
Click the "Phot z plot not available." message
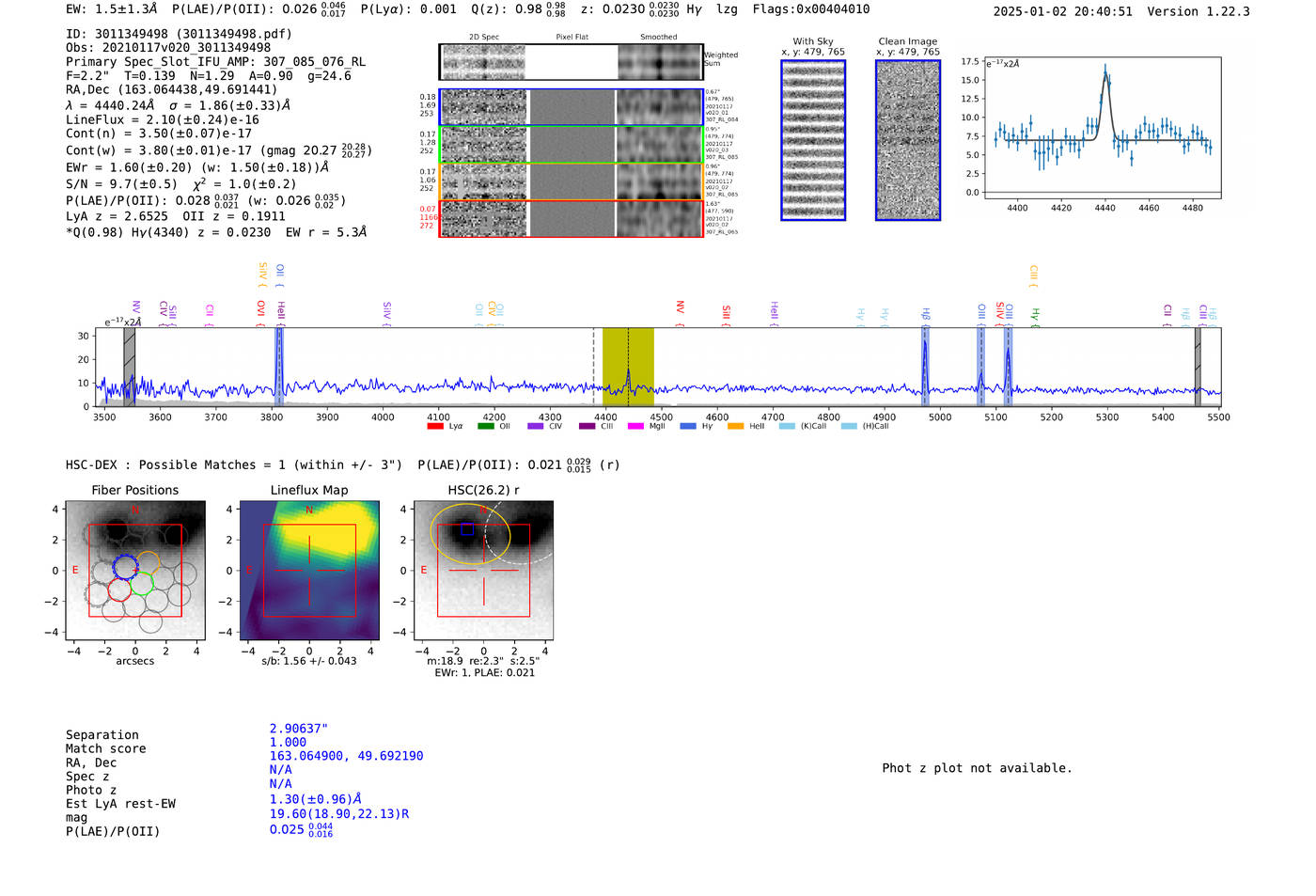(977, 768)
